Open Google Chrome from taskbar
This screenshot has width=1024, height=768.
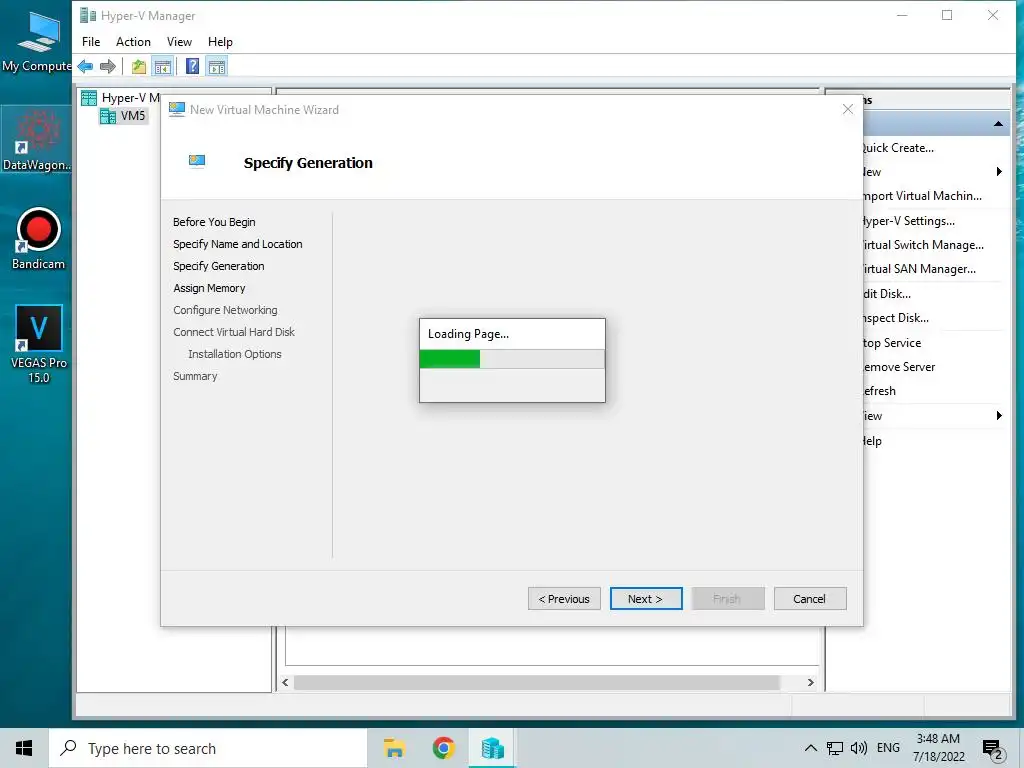(x=443, y=748)
